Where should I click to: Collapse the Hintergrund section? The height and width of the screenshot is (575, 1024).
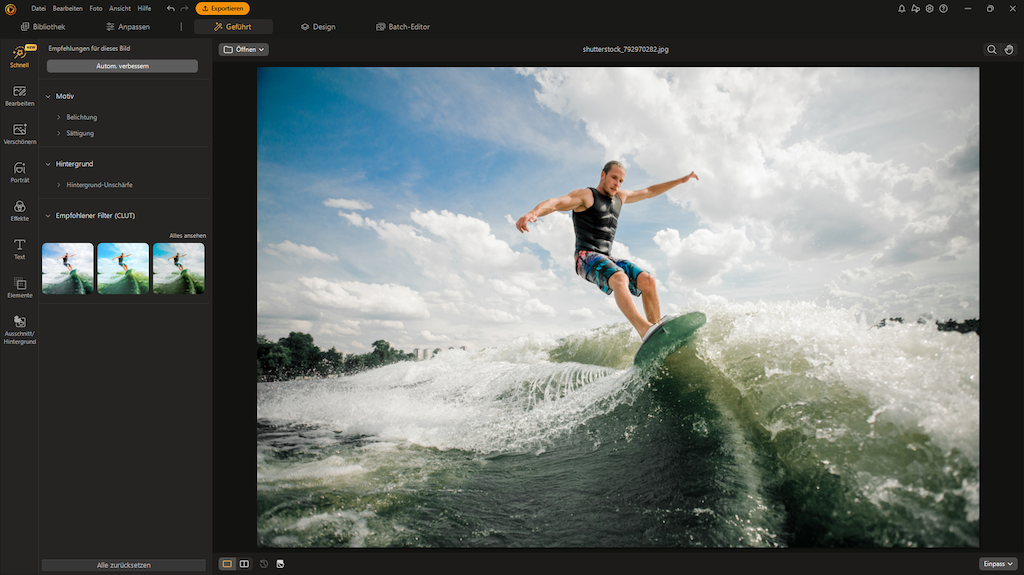[48, 164]
